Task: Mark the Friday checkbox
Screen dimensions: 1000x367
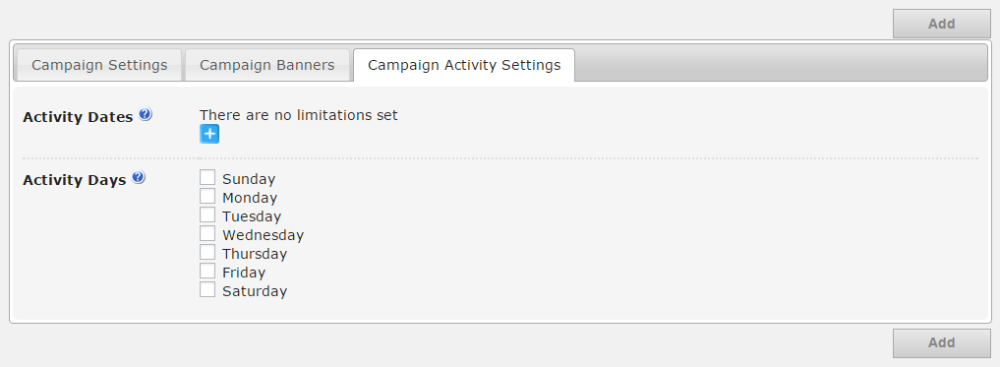Action: [207, 271]
